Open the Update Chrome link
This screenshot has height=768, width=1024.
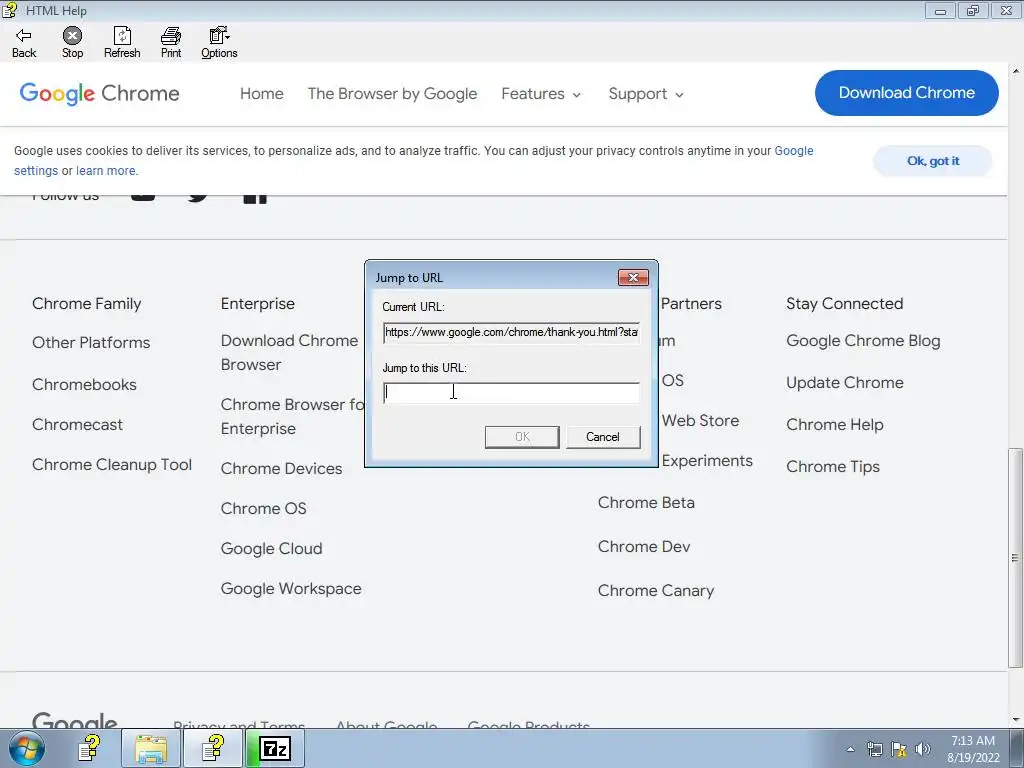coord(845,383)
